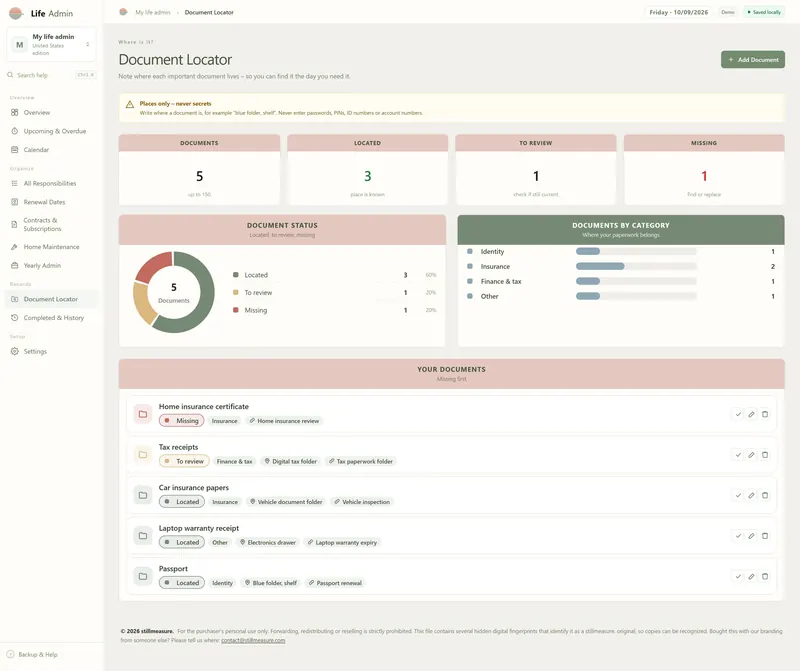Go to Calendar in the sidebar
Screen dimensions: 800x671
pyautogui.click(x=51, y=150)
